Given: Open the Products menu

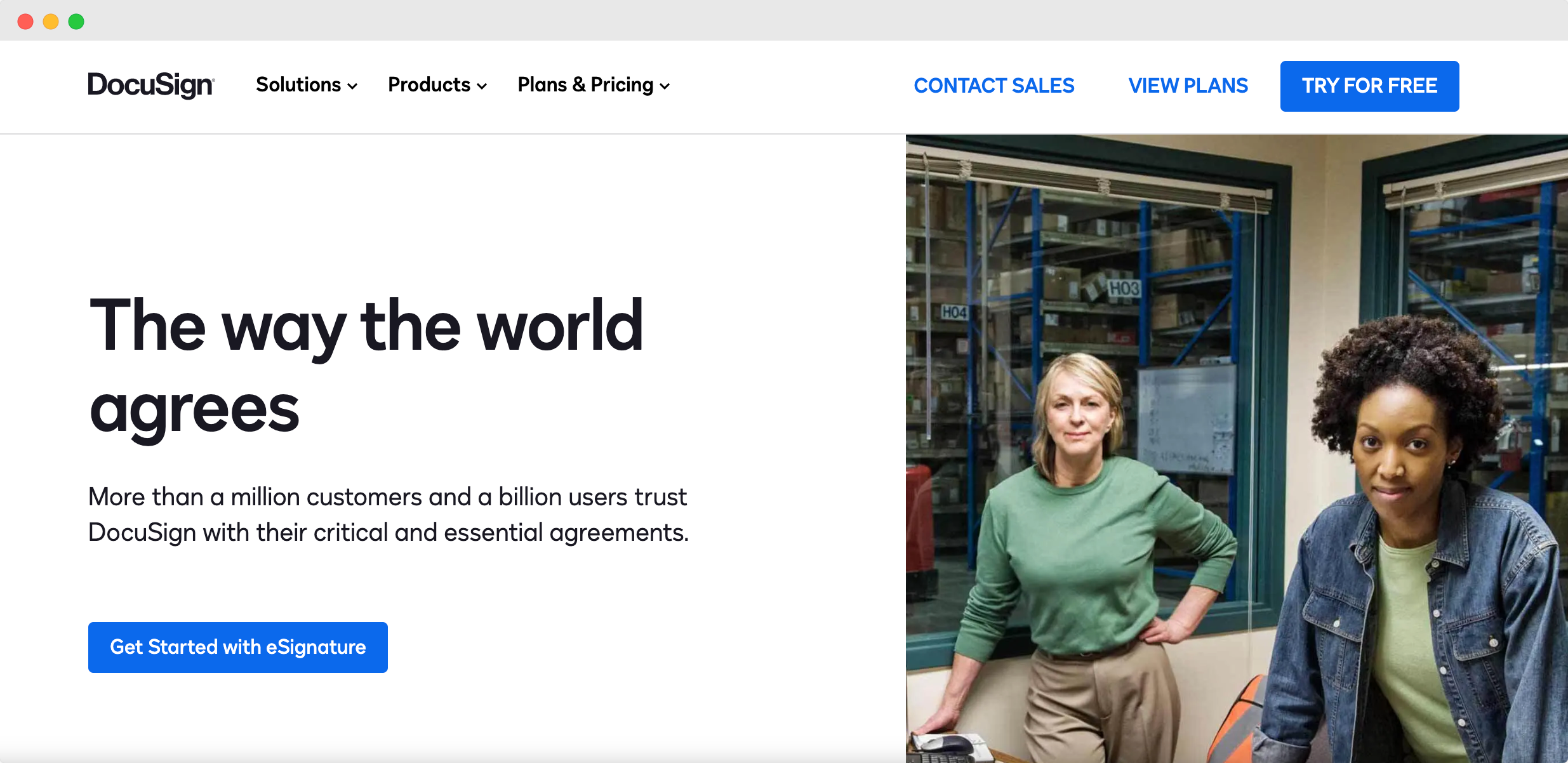Looking at the screenshot, I should tap(437, 85).
